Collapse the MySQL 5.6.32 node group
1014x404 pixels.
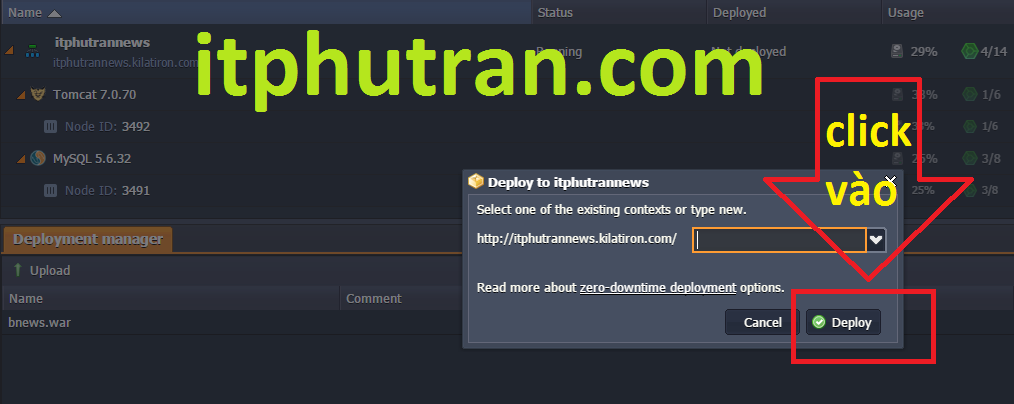[21, 158]
